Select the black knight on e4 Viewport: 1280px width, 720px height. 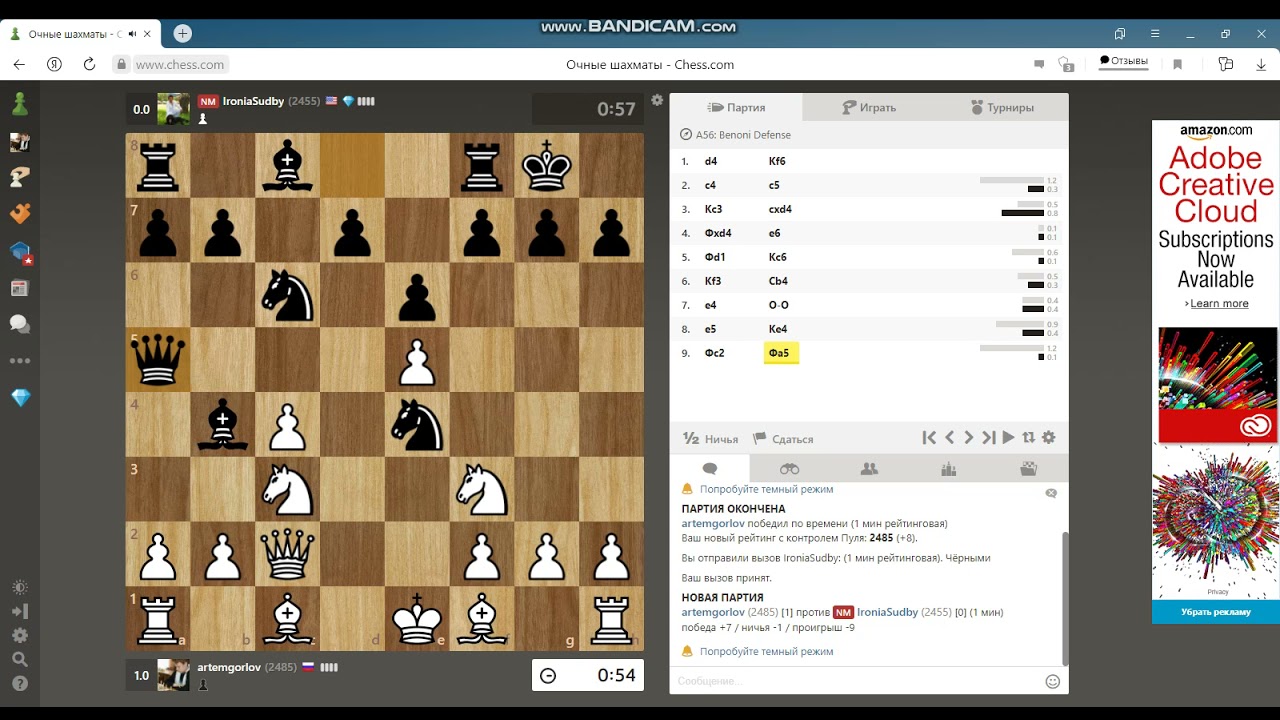click(417, 425)
